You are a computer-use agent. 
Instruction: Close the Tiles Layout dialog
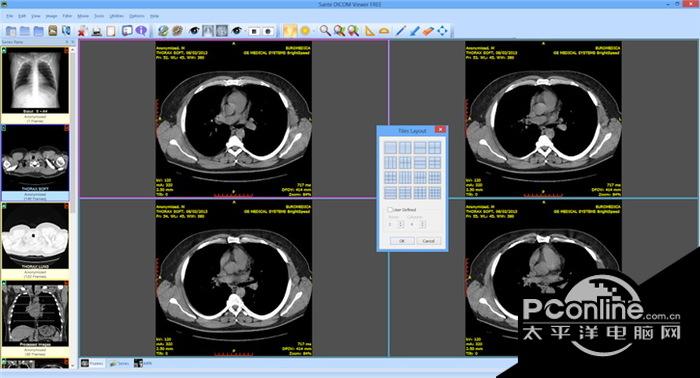(440, 129)
